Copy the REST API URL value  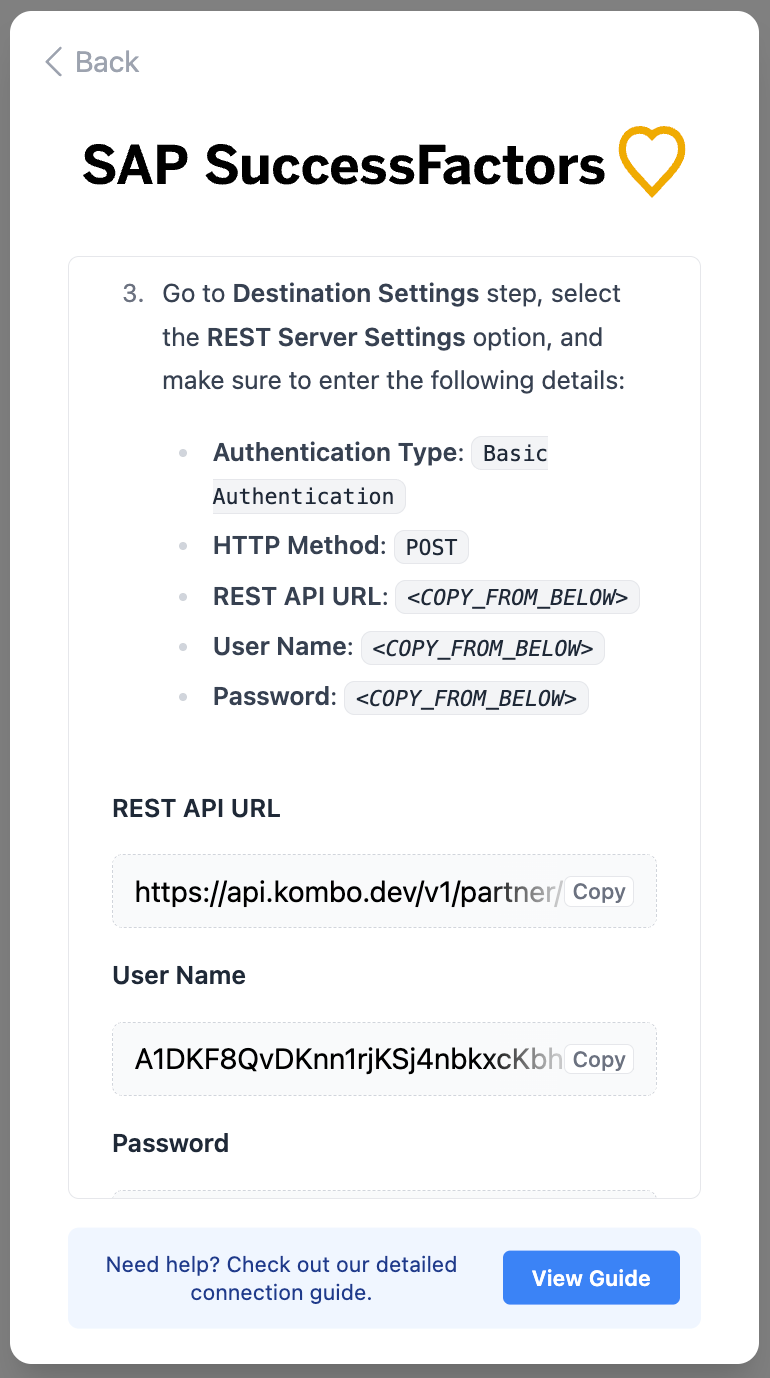coord(598,892)
